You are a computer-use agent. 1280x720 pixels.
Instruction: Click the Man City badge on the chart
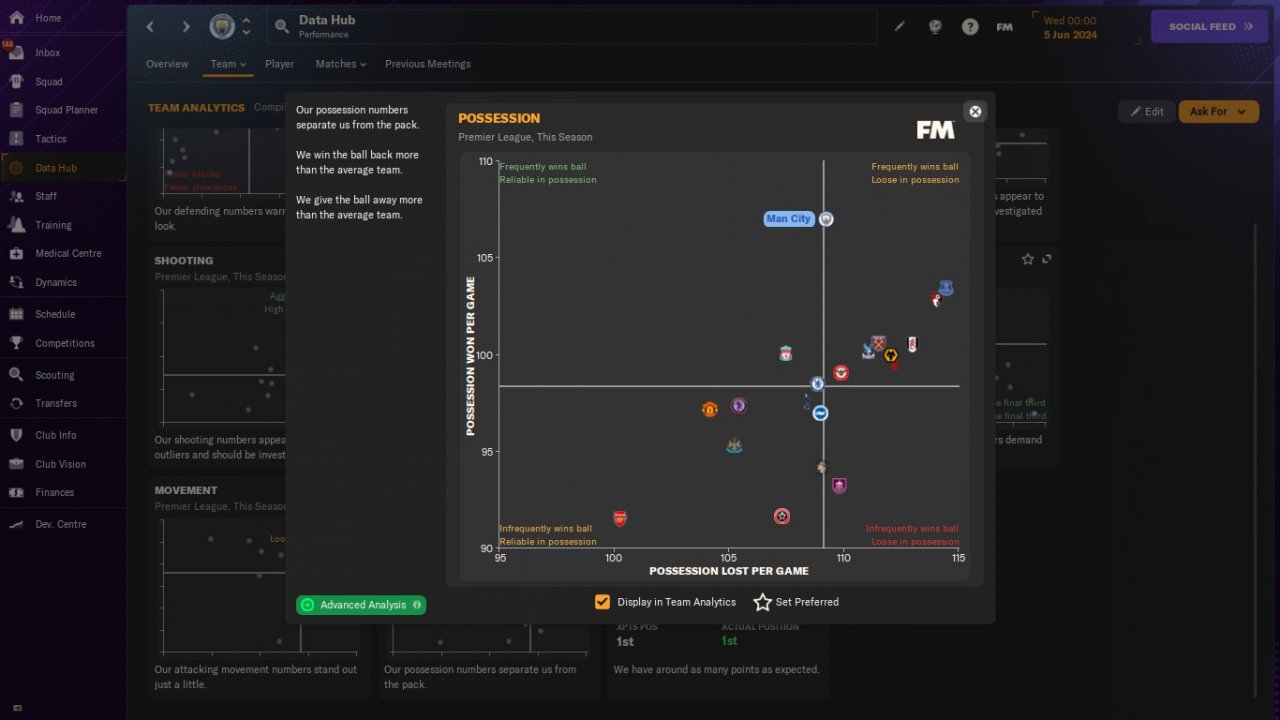pyautogui.click(x=826, y=219)
